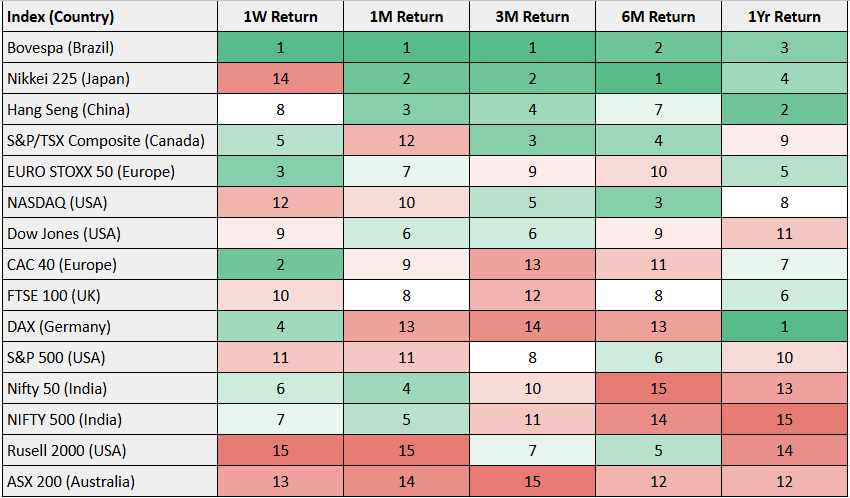
Task: Click the EURO STOXX 50 (Europe) label
Action: tap(90, 172)
